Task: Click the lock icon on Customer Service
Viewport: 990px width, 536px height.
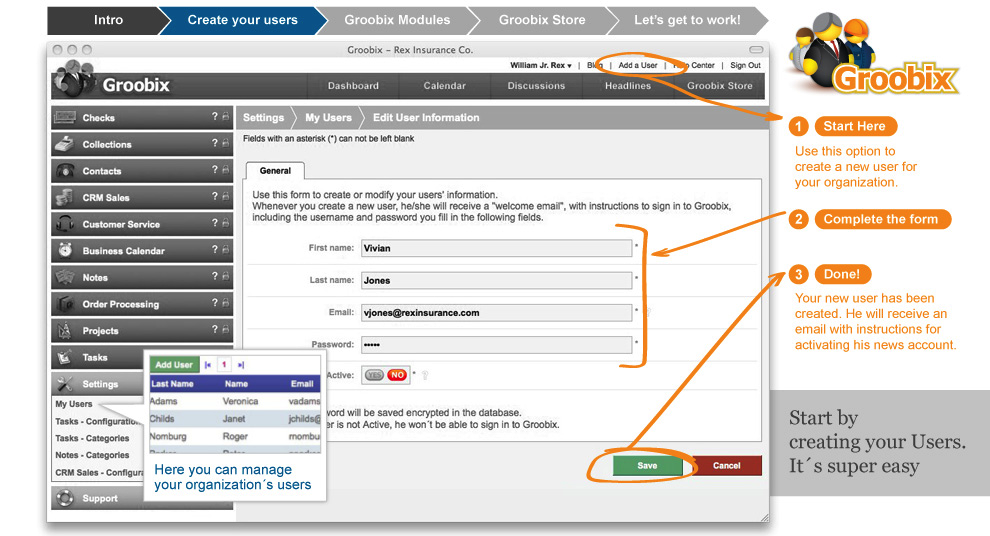Action: [225, 223]
